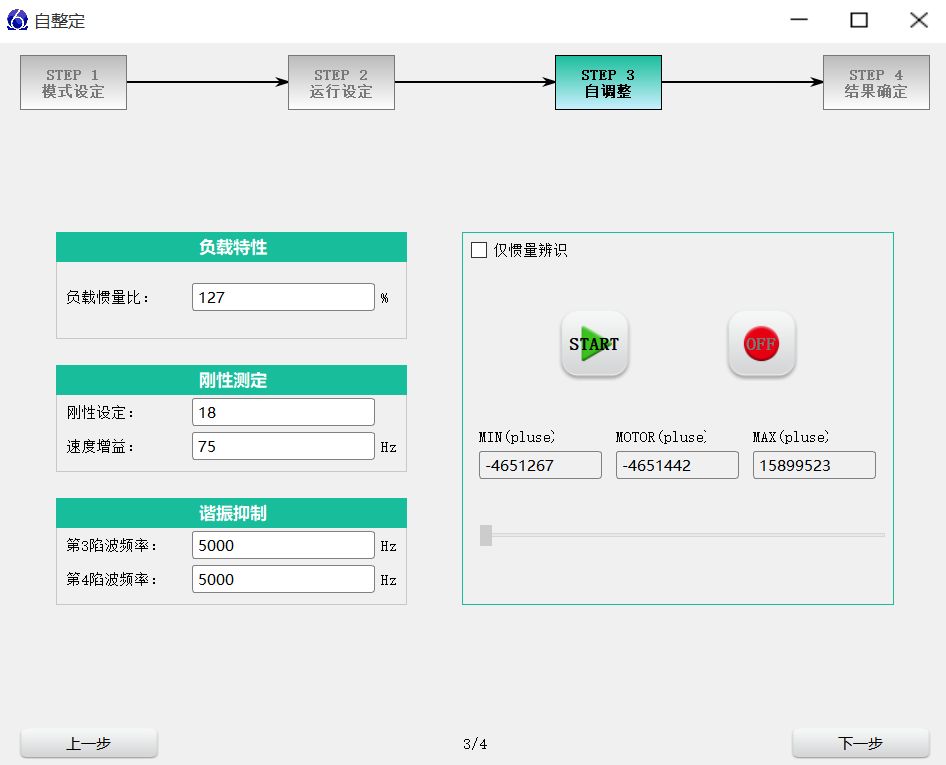Viewport: 946px width, 765px height.
Task: Click the 下一步 next button
Action: pos(860,744)
